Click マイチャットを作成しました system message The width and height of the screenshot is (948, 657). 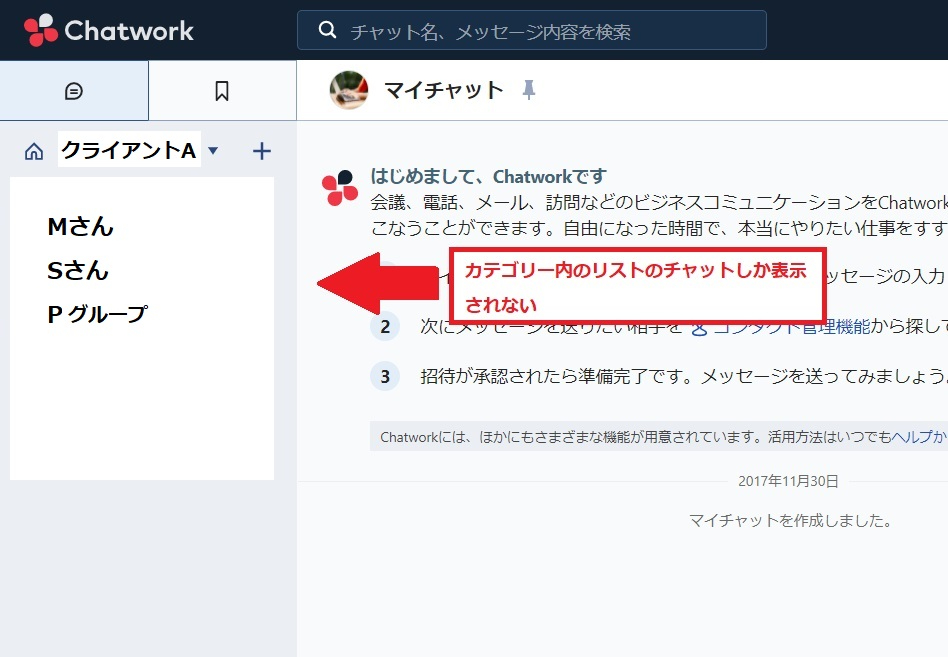(790, 520)
